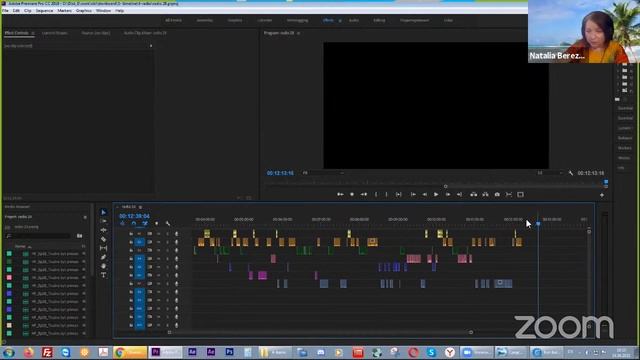
Task: Click the Project panel find/bin icon beside search
Action: (x=80, y=236)
